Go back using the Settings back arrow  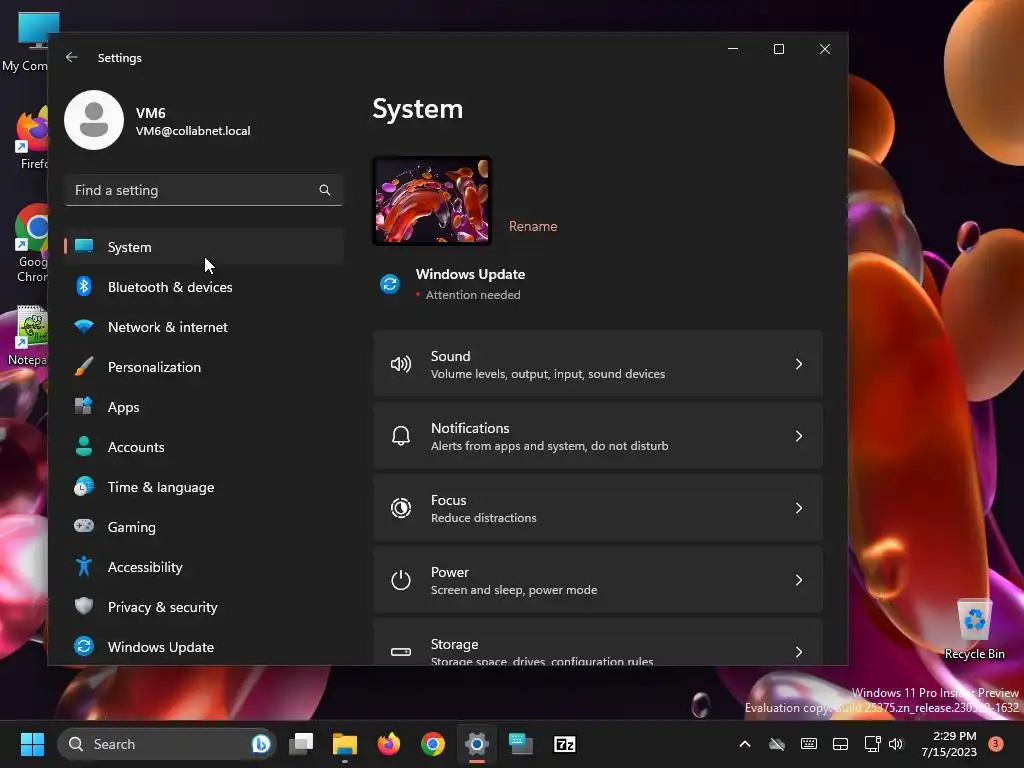click(x=72, y=57)
